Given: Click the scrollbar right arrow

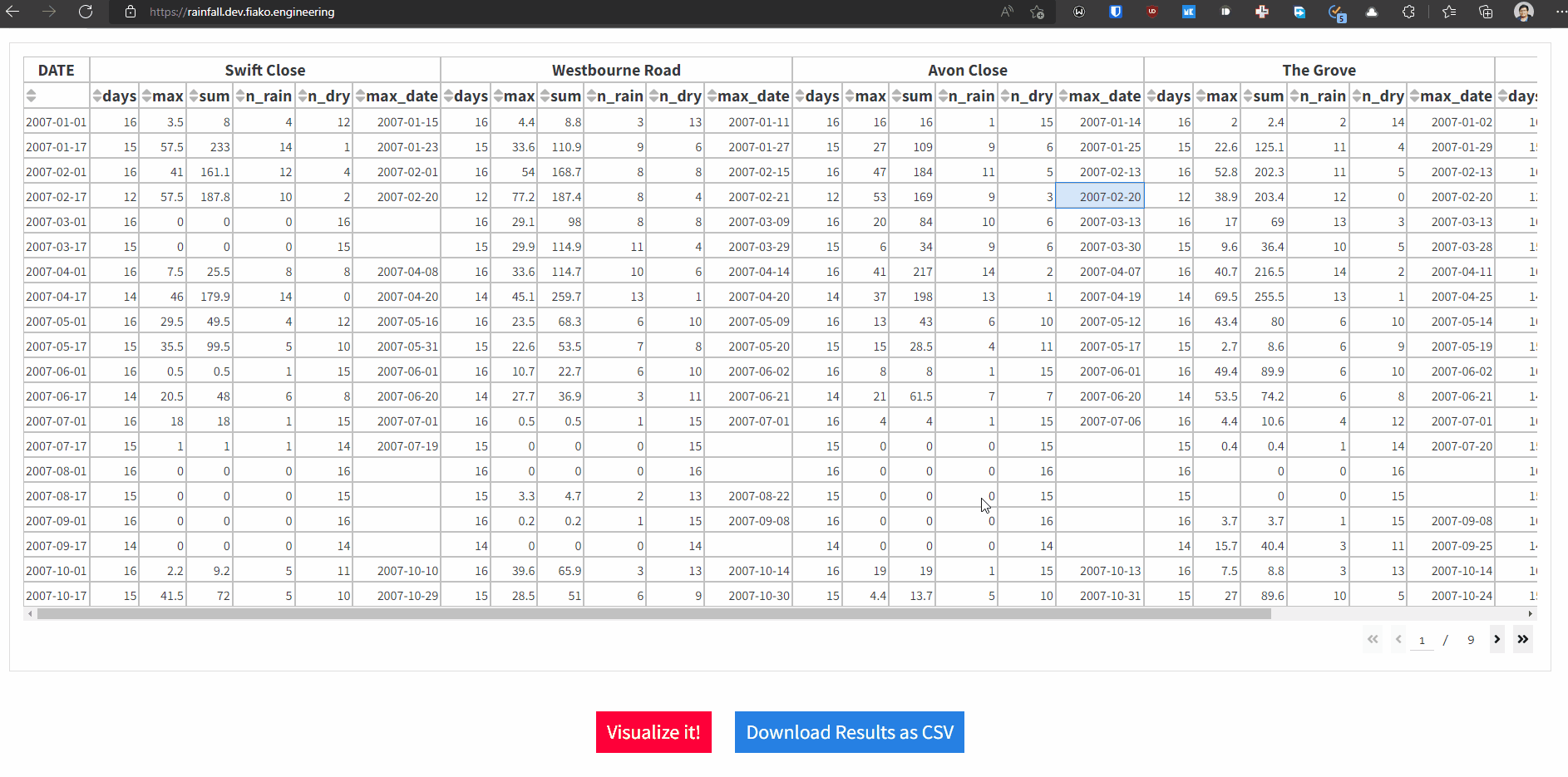Looking at the screenshot, I should click(1530, 614).
